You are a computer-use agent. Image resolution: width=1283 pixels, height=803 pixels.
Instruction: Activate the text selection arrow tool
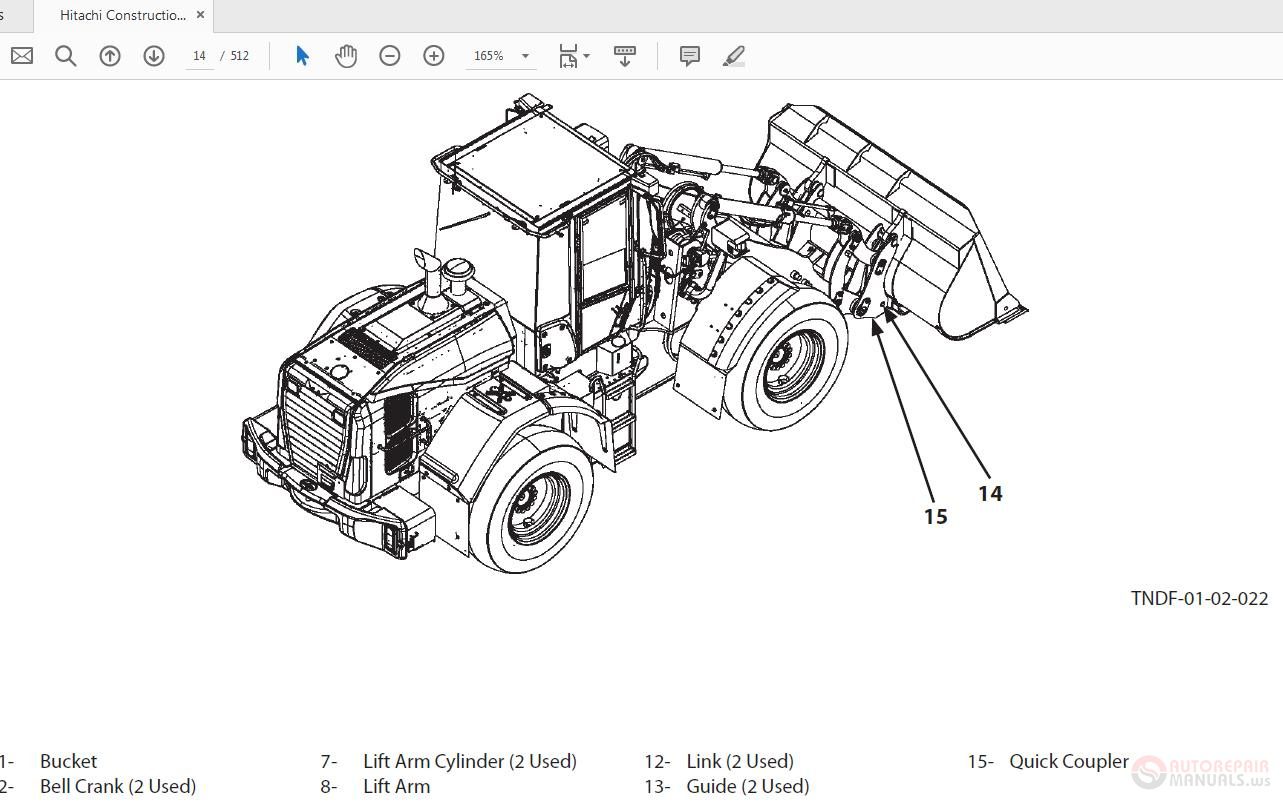302,56
